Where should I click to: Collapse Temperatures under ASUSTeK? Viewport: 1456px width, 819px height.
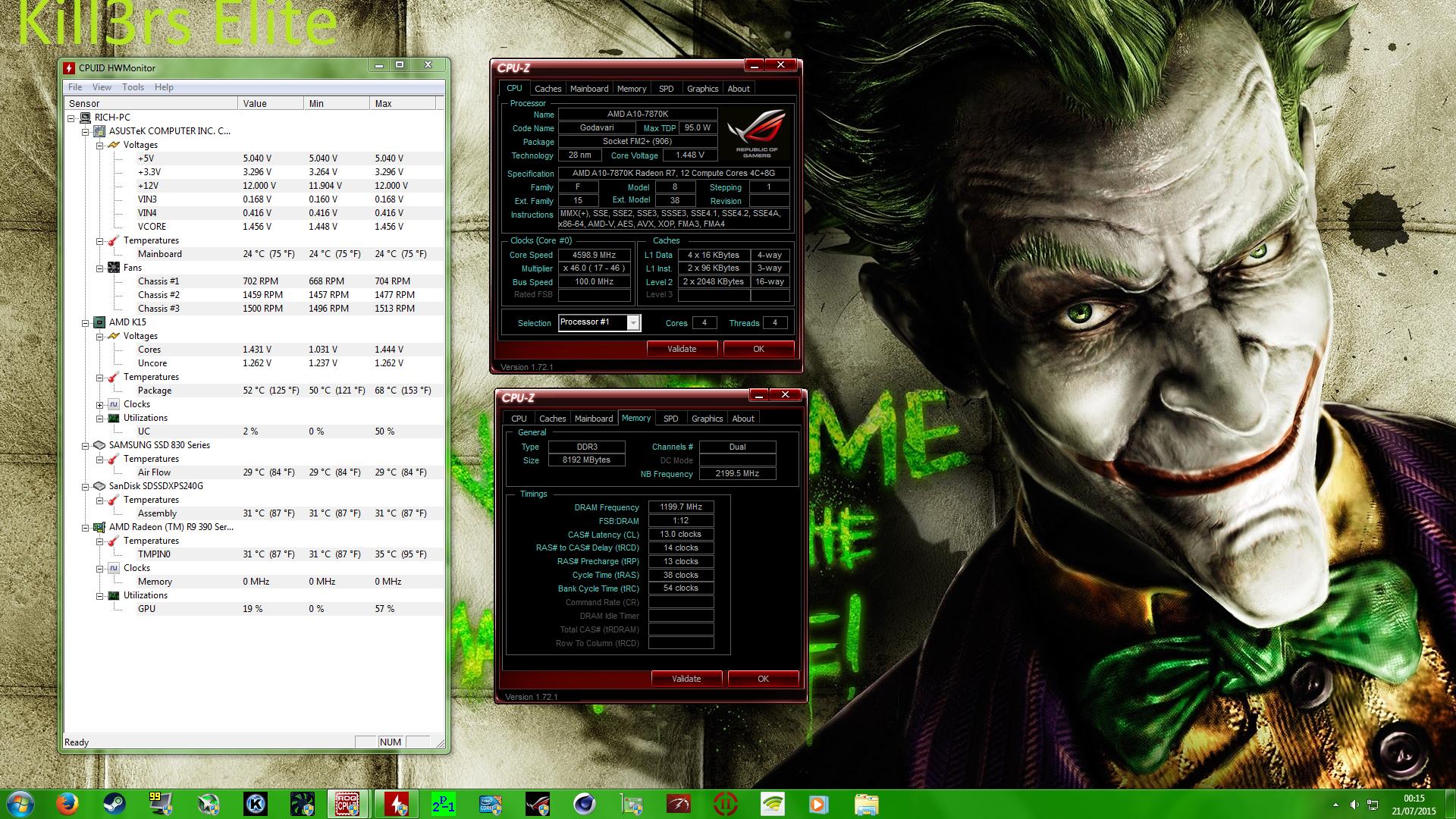tap(99, 241)
